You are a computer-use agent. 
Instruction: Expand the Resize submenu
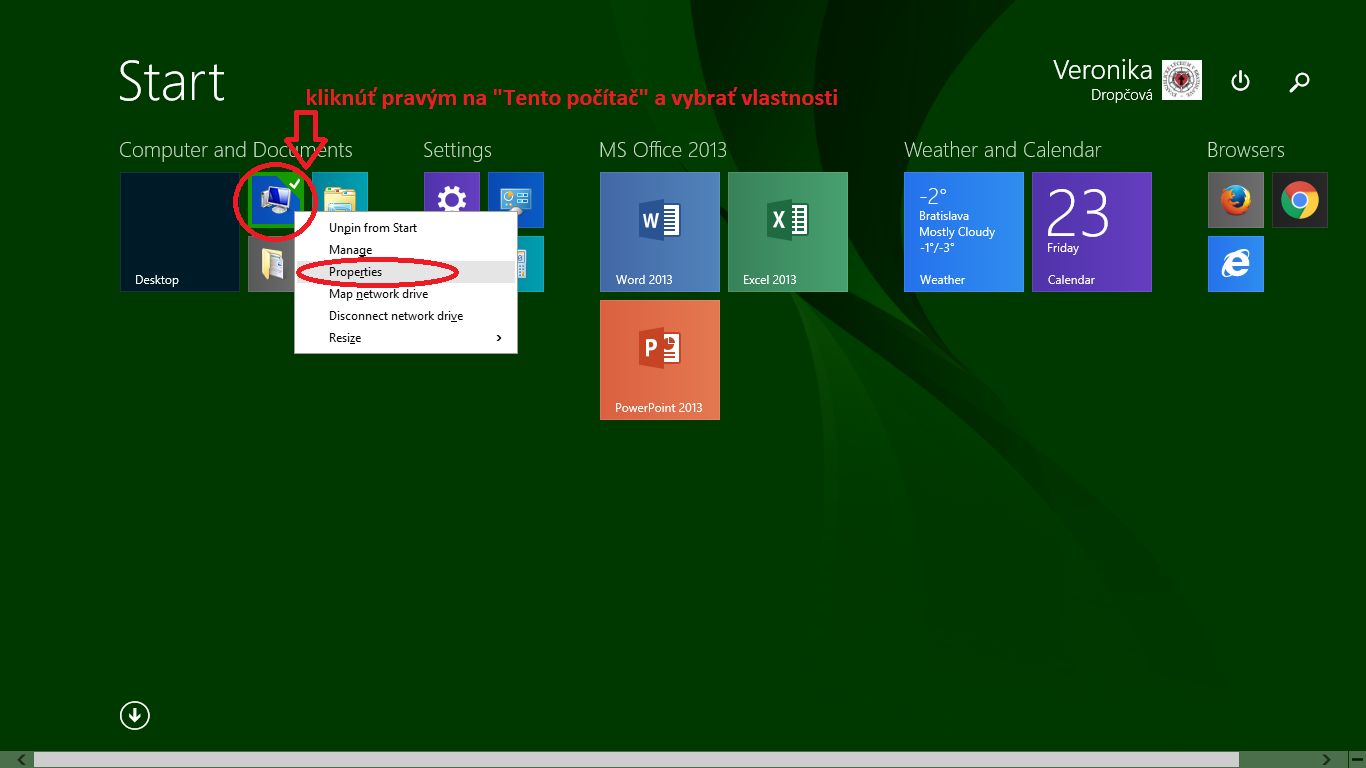click(x=406, y=338)
